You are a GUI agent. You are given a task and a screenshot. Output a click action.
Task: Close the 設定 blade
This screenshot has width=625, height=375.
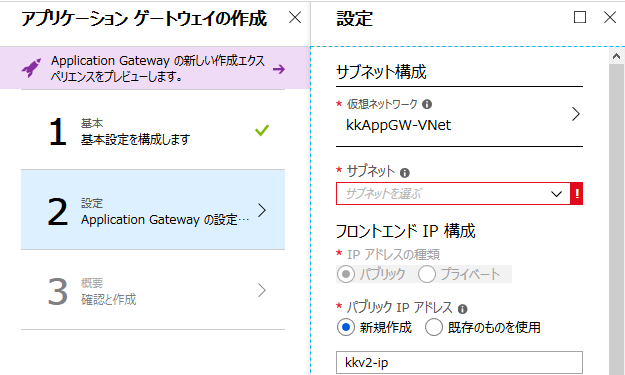tap(610, 18)
